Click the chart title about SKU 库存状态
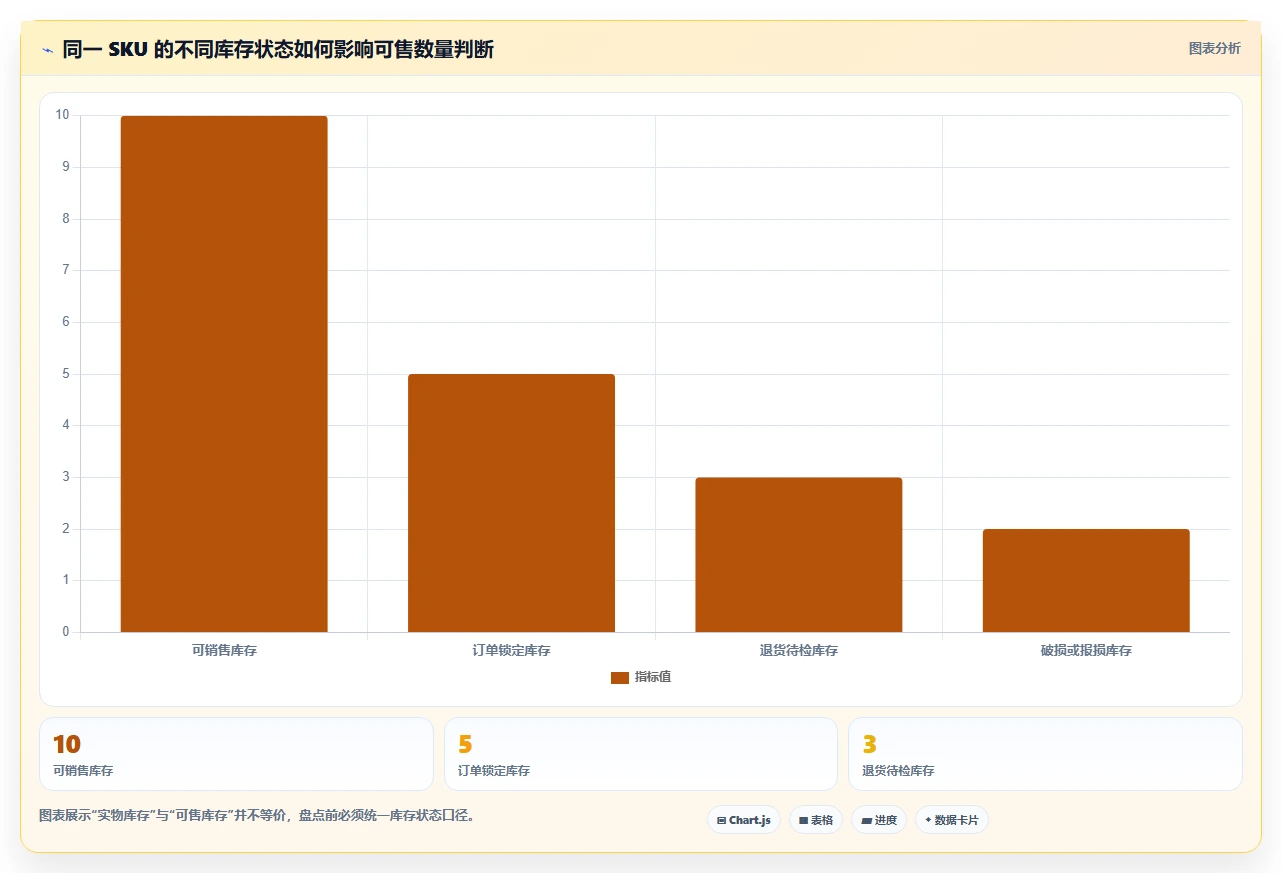This screenshot has height=873, width=1282. (278, 50)
